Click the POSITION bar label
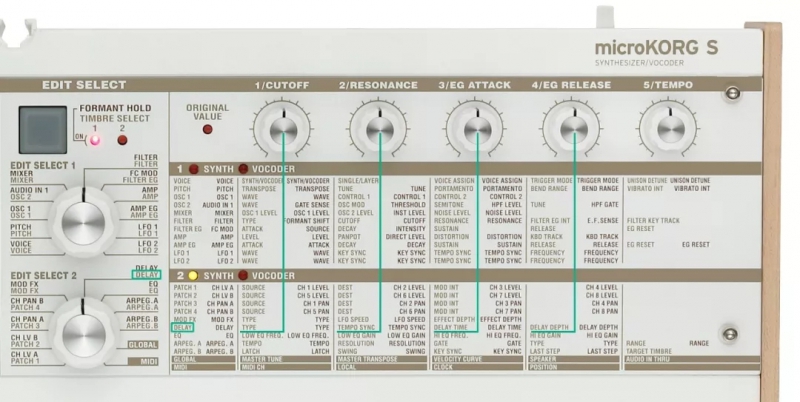 click(543, 367)
